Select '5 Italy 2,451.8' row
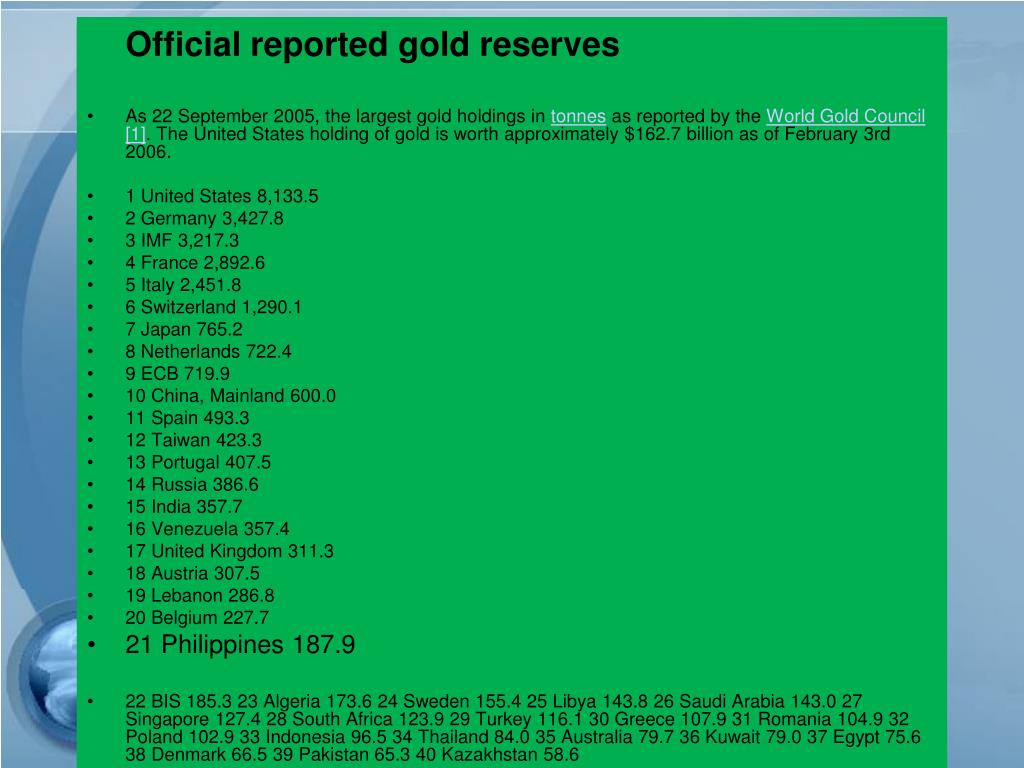 coord(184,285)
